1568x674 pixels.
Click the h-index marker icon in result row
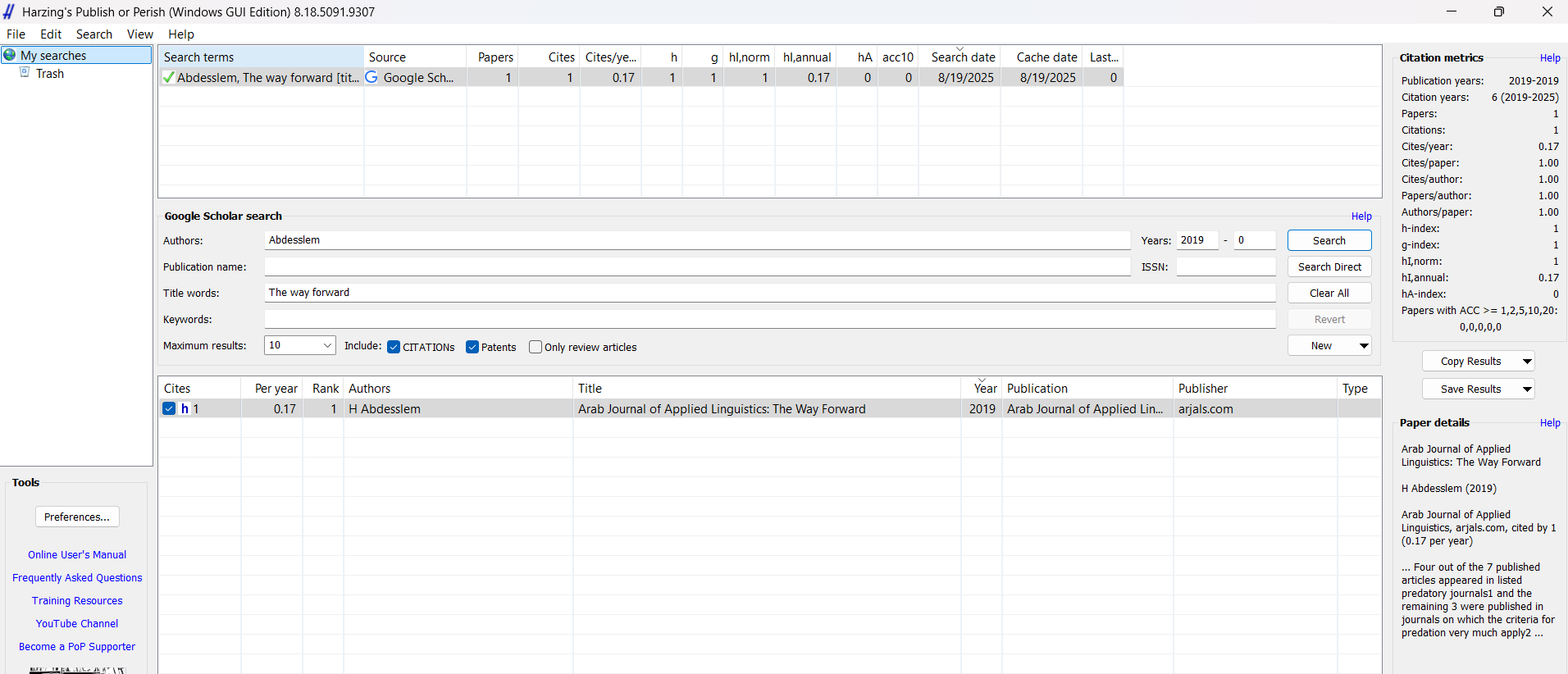pos(185,408)
